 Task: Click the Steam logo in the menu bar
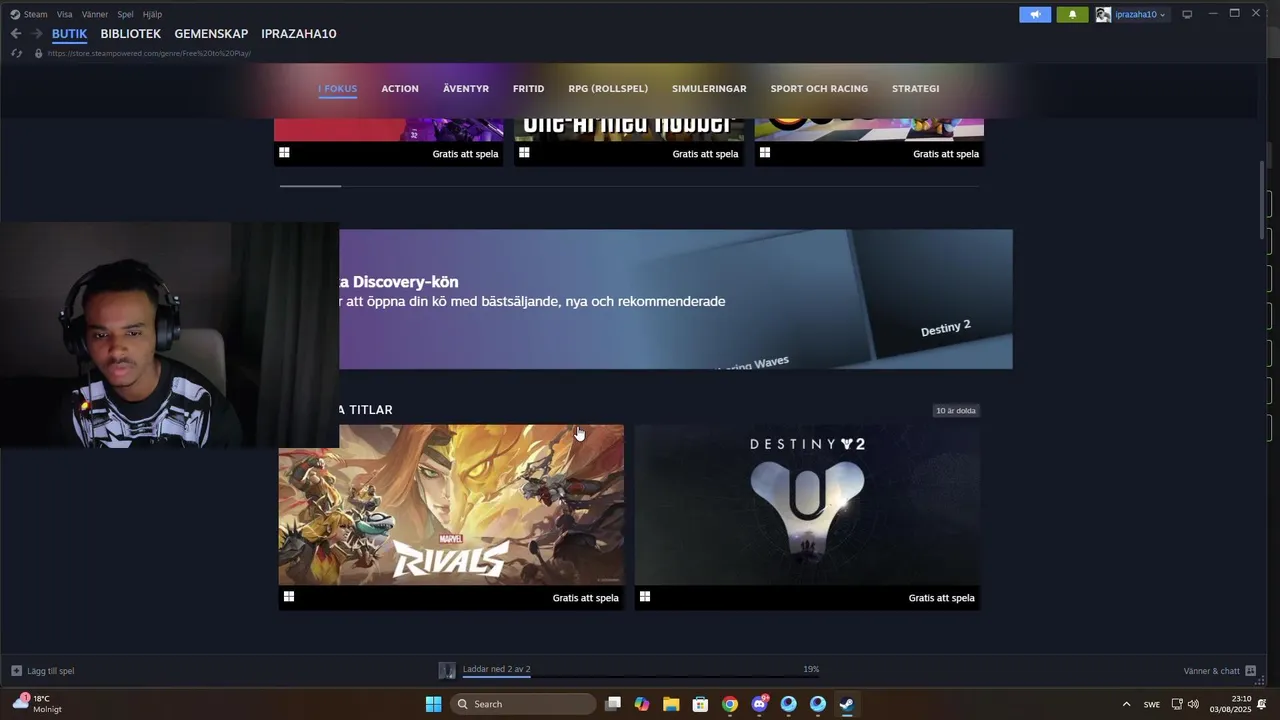point(15,14)
